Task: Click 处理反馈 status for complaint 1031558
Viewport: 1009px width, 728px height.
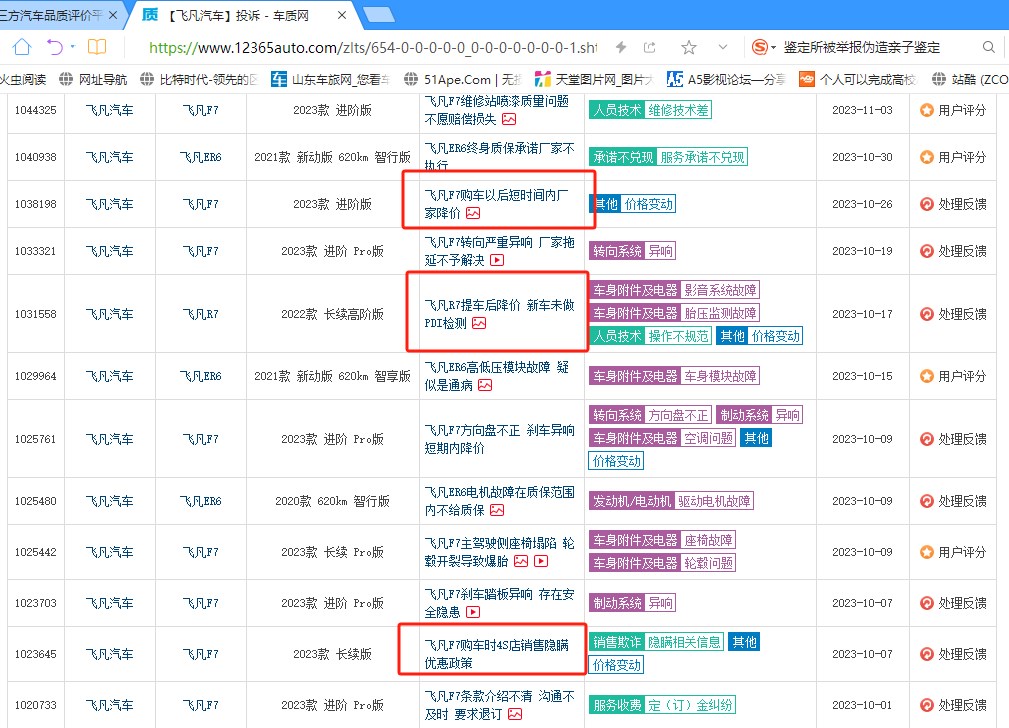Action: click(952, 314)
